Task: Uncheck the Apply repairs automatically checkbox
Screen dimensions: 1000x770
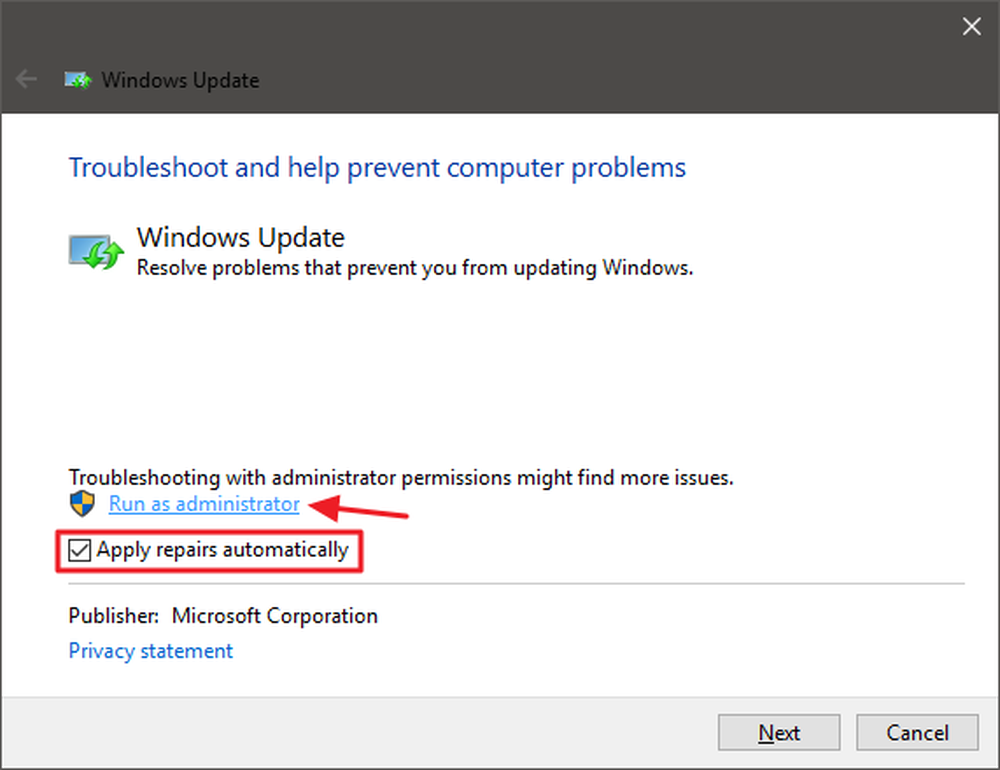Action: pyautogui.click(x=80, y=550)
